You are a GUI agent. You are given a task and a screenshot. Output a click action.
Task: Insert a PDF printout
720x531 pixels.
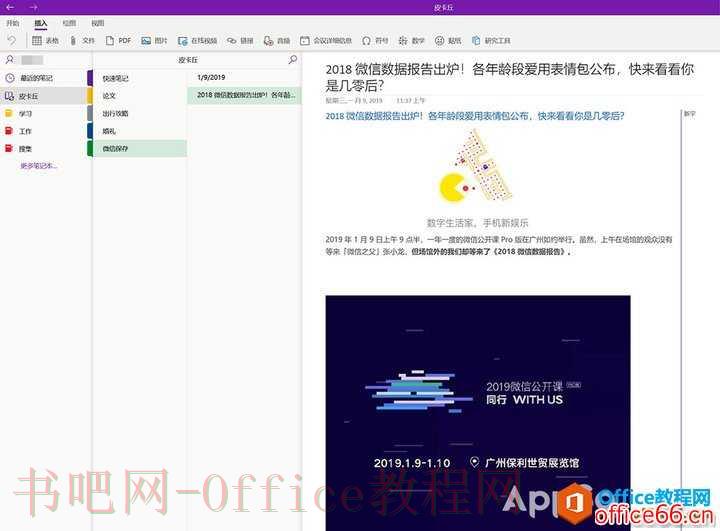coord(118,40)
